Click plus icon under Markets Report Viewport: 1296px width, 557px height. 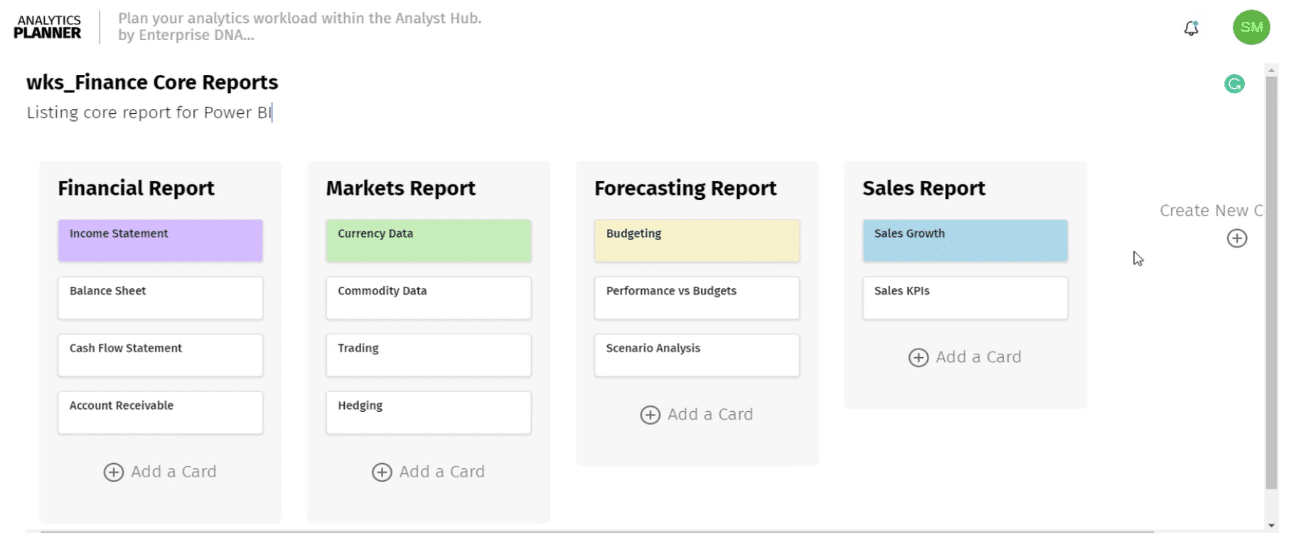coord(382,472)
